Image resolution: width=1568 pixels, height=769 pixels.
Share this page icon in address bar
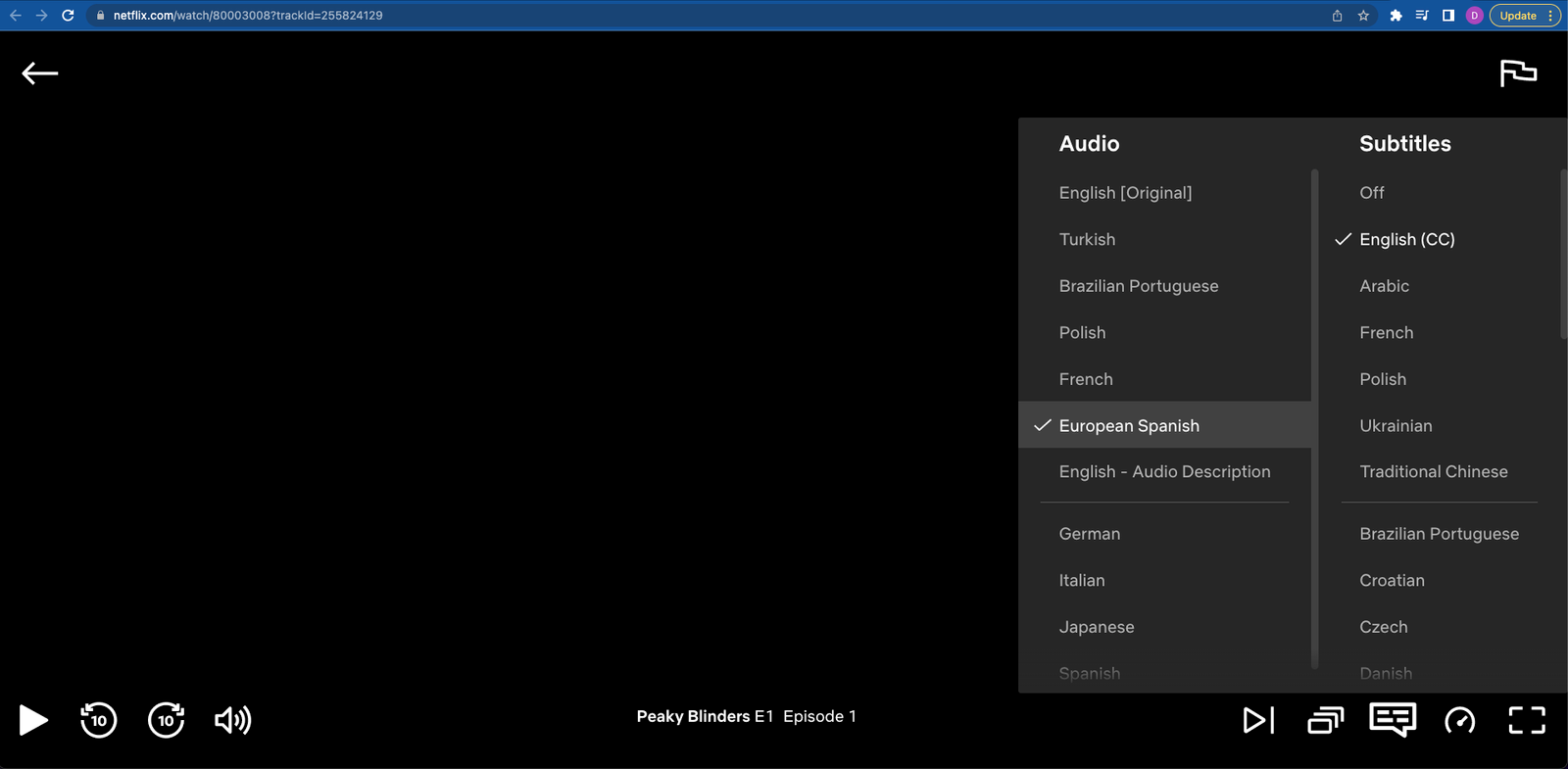coord(1337,16)
